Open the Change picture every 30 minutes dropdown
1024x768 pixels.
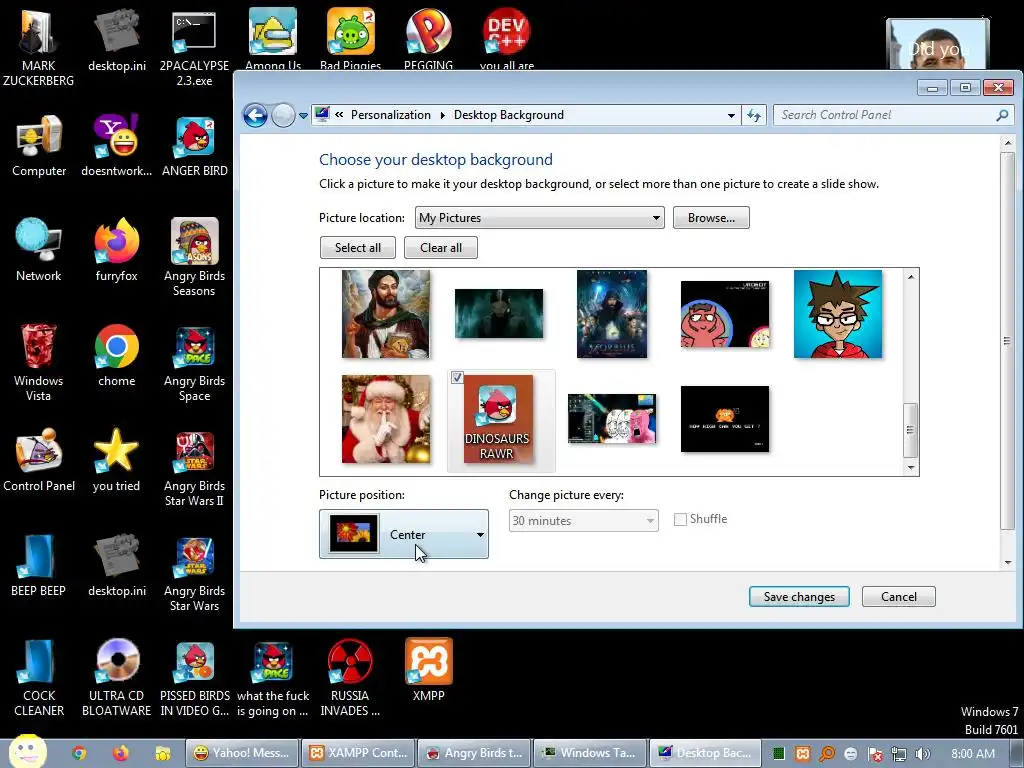[583, 520]
